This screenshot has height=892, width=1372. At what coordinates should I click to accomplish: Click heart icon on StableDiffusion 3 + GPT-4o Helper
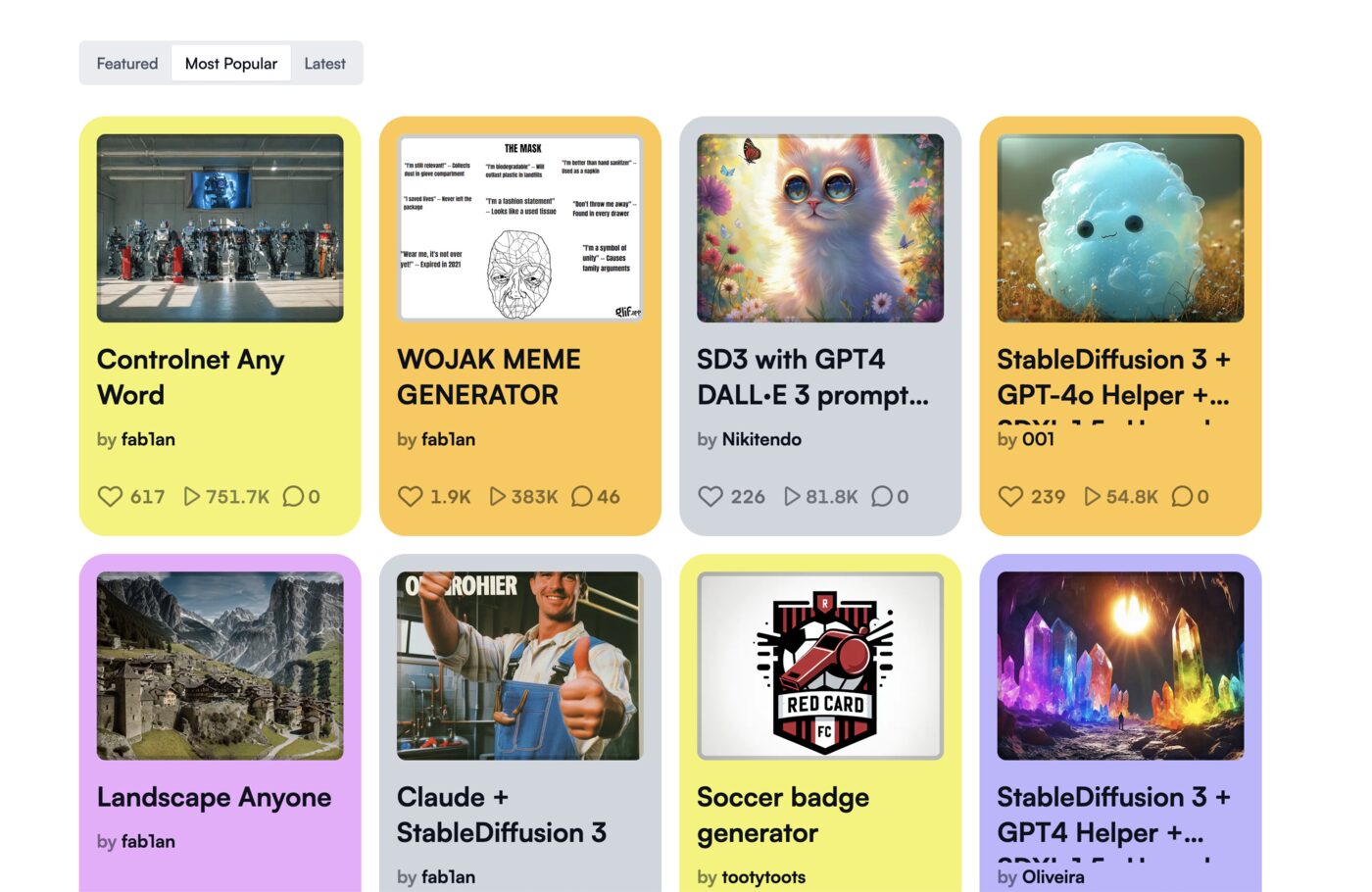(x=1010, y=497)
